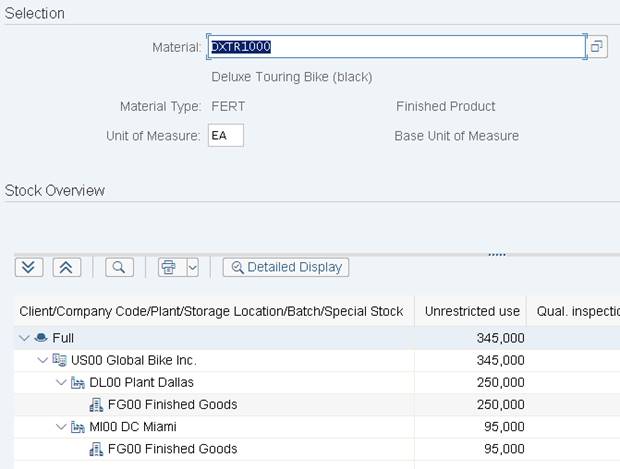Viewport: 620px width, 469px height.
Task: Select FG00 Finished Goods row under Miami
Action: [172, 449]
